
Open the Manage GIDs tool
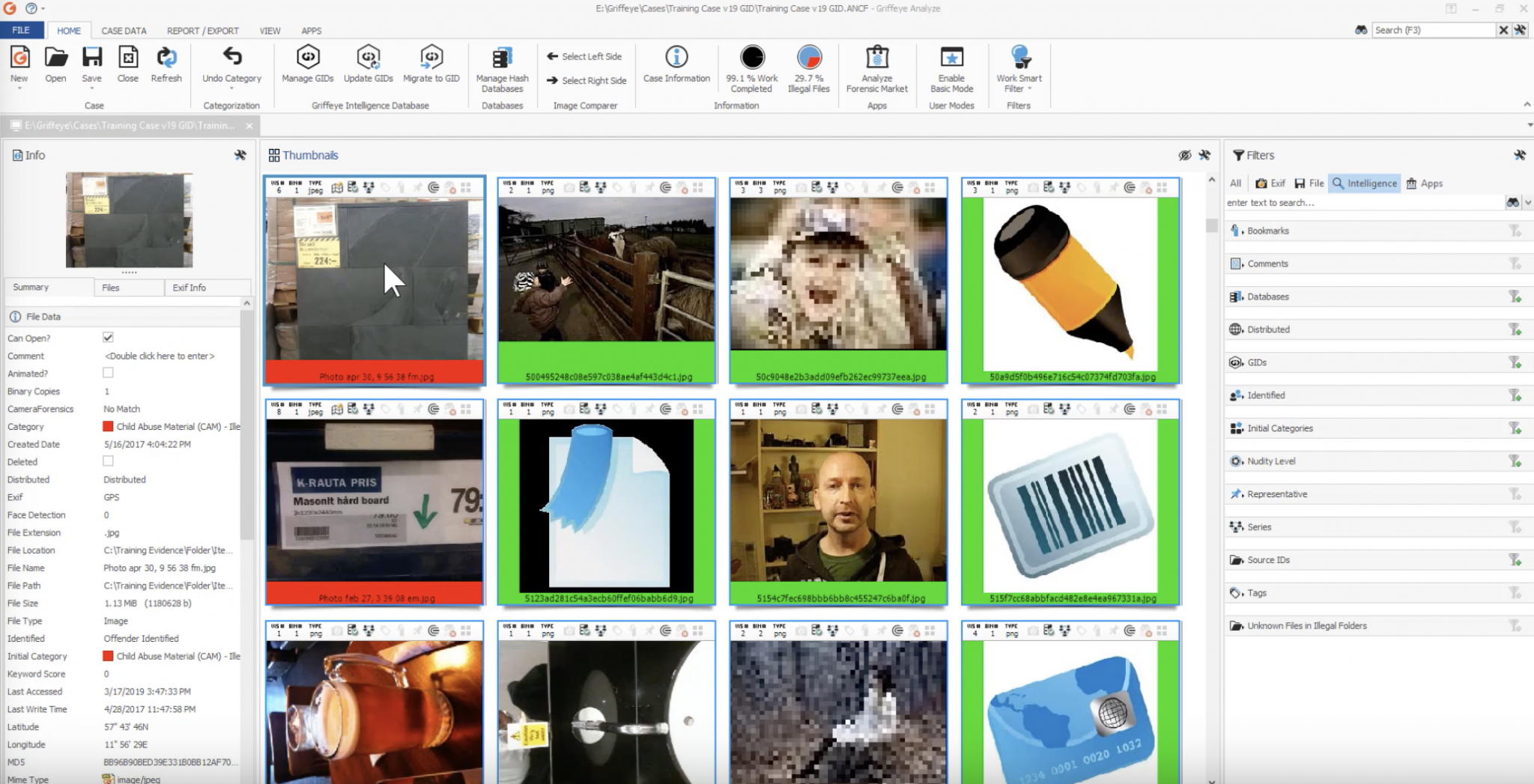coord(306,66)
